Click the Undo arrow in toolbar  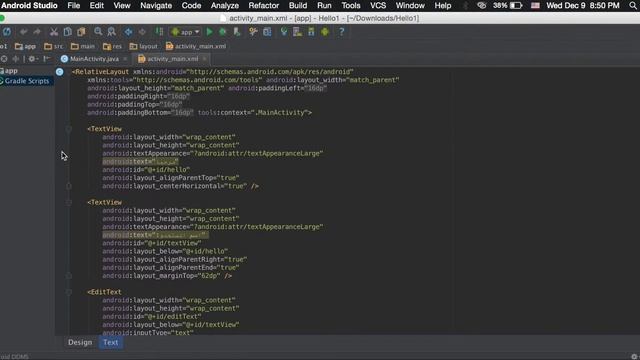[x=24, y=32]
